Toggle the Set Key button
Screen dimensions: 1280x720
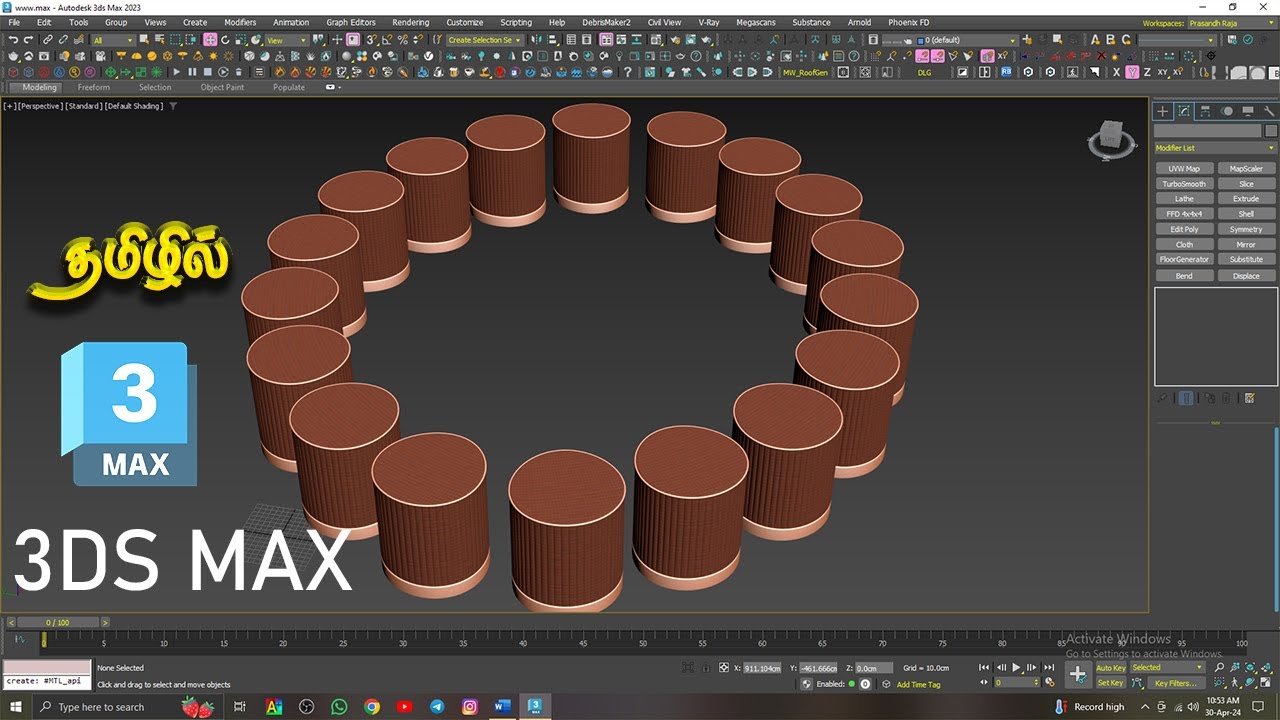pyautogui.click(x=1111, y=683)
